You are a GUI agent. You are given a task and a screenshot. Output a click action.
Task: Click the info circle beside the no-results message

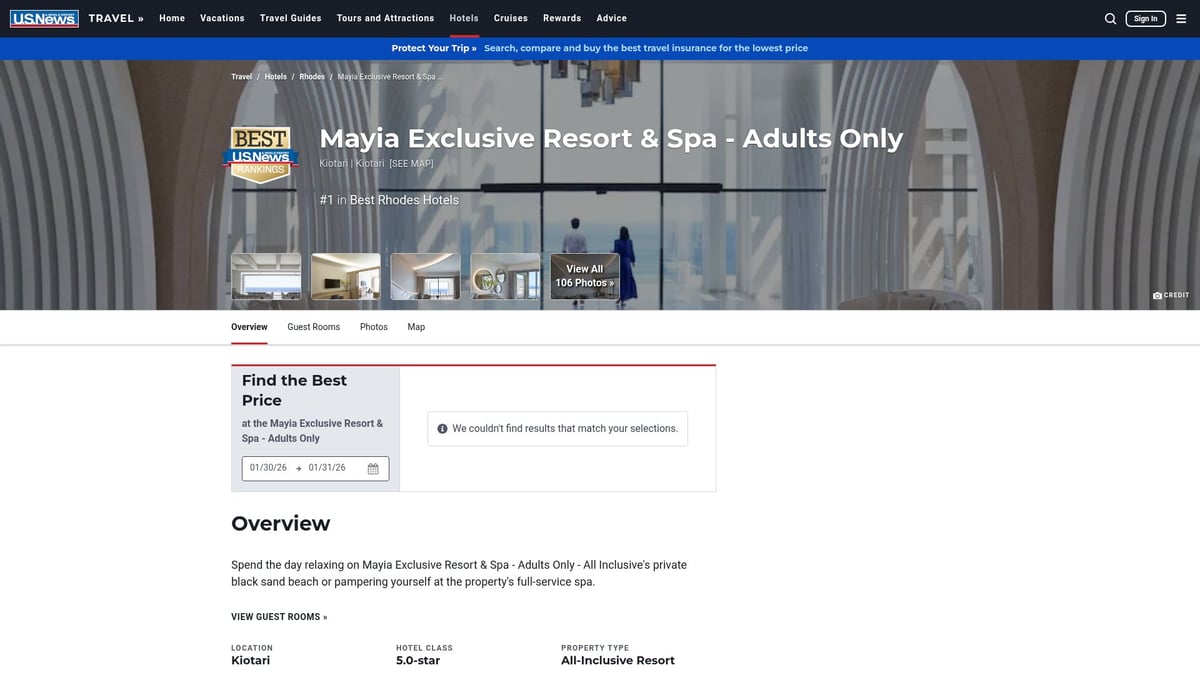pyautogui.click(x=441, y=428)
